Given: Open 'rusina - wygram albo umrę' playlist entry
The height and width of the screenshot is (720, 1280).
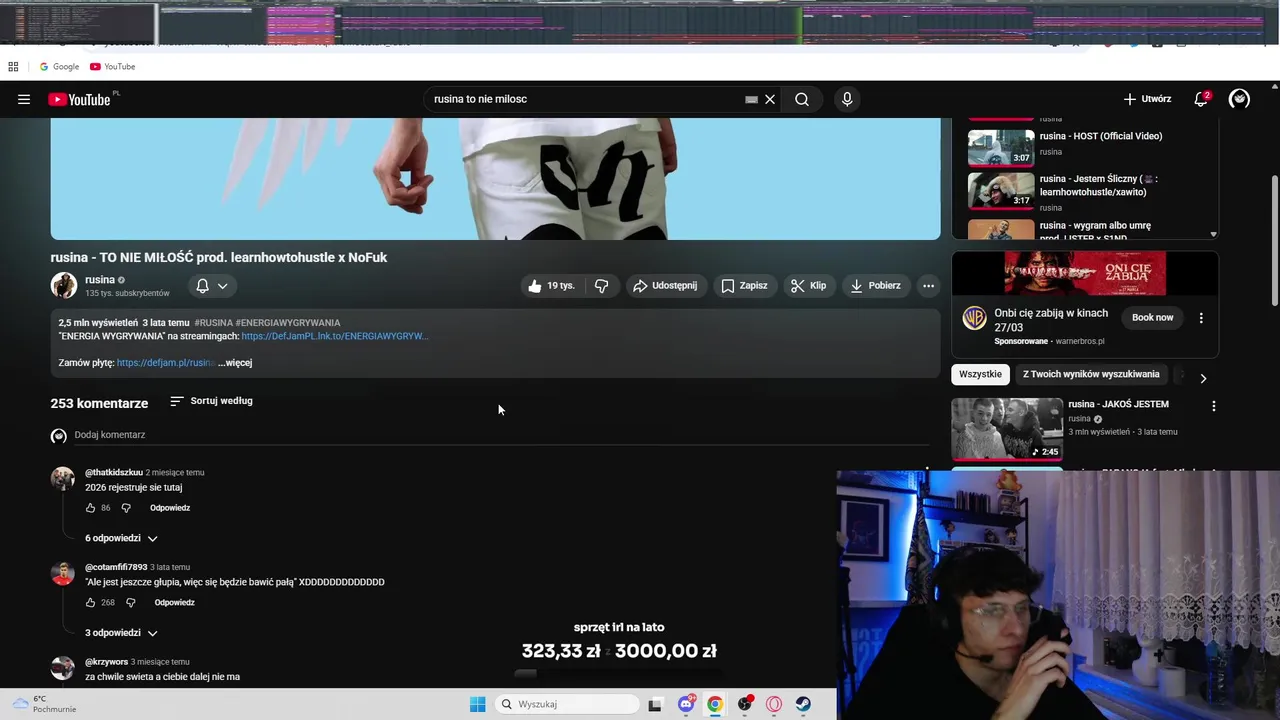Looking at the screenshot, I should [1085, 229].
